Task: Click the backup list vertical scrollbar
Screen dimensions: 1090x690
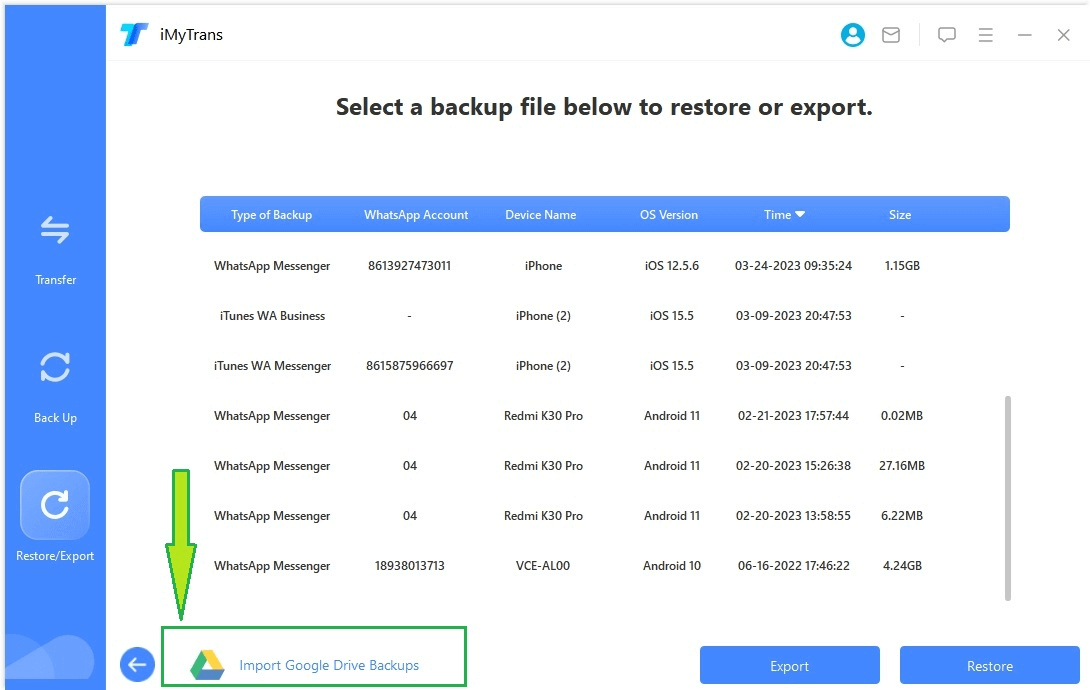Action: pyautogui.click(x=1007, y=498)
